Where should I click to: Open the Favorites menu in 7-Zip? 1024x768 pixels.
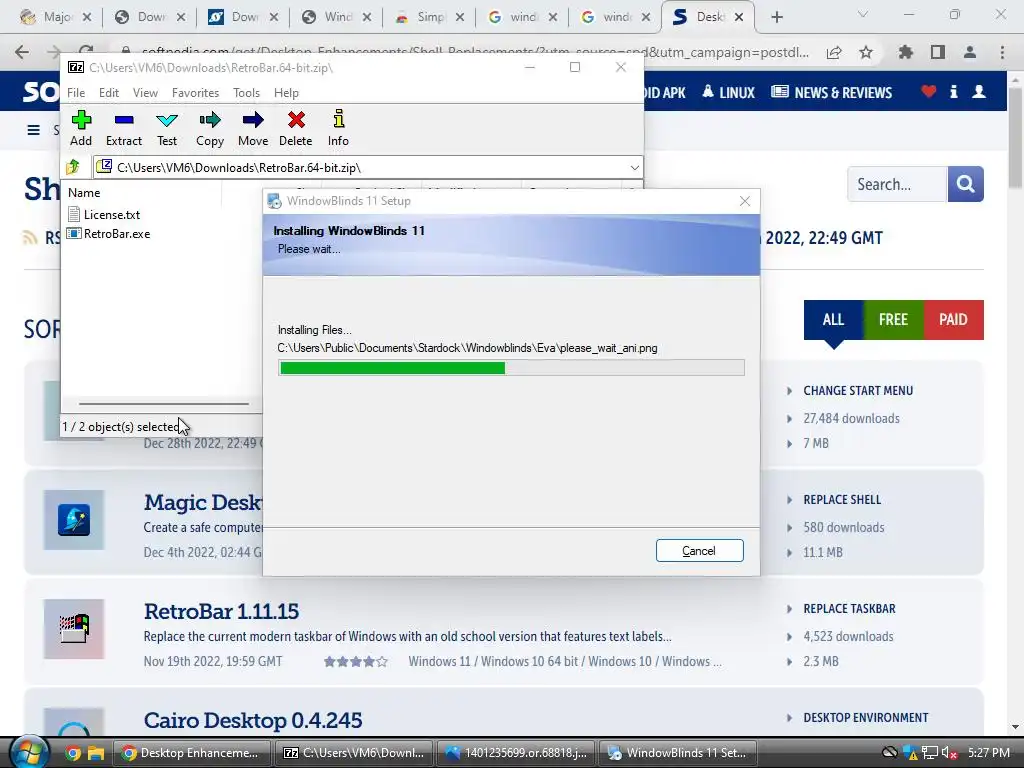(195, 93)
